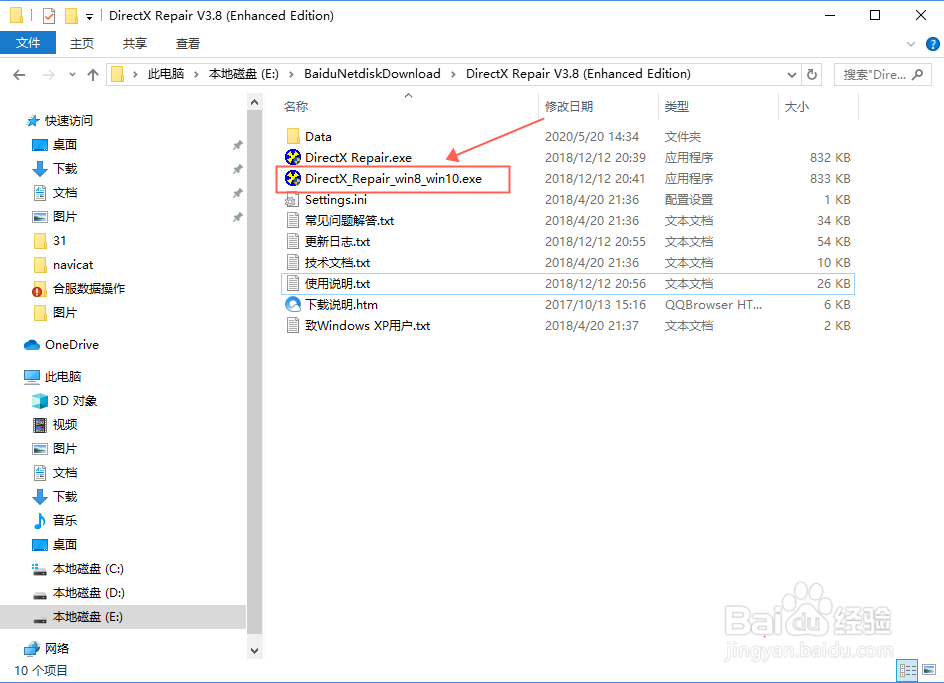Click 此电脑 in the address breadcrumb
Viewport: 944px width, 683px height.
click(x=166, y=74)
